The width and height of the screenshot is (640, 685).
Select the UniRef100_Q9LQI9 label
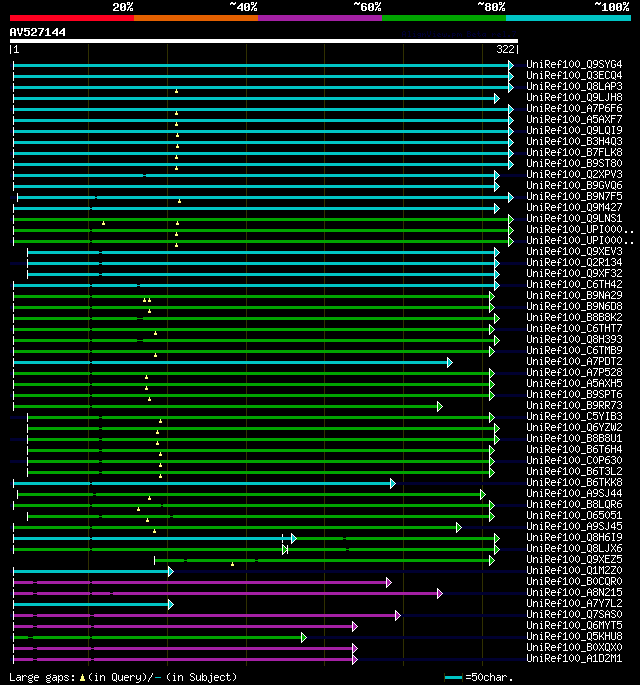click(x=574, y=130)
